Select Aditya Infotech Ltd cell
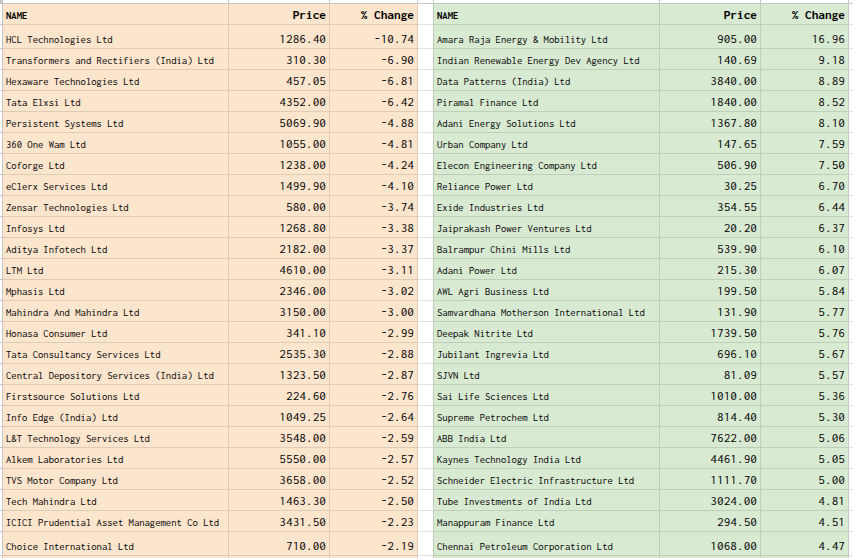Image resolution: width=853 pixels, height=558 pixels. click(115, 250)
